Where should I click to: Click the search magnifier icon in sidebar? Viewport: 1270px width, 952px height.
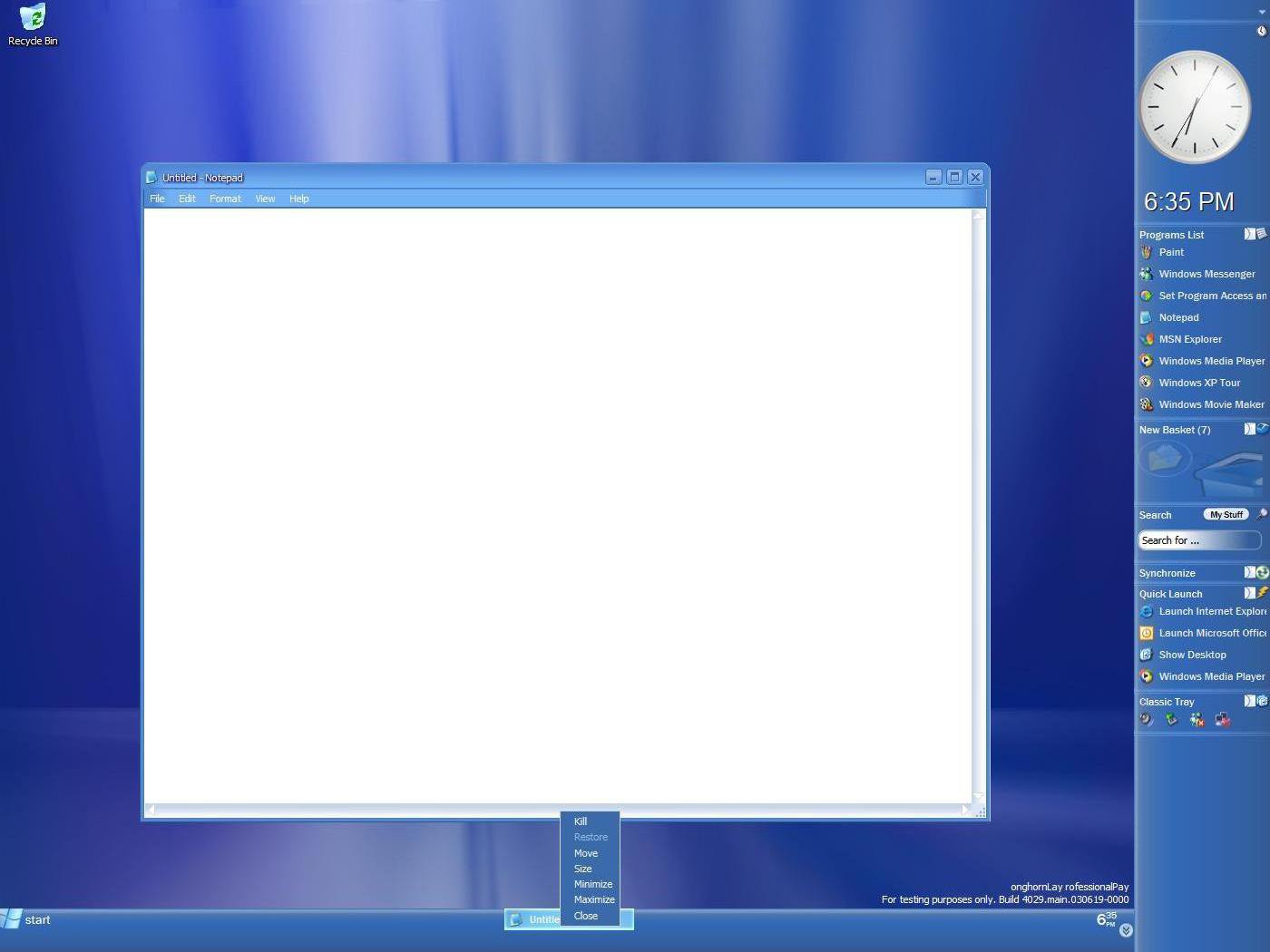(1261, 514)
